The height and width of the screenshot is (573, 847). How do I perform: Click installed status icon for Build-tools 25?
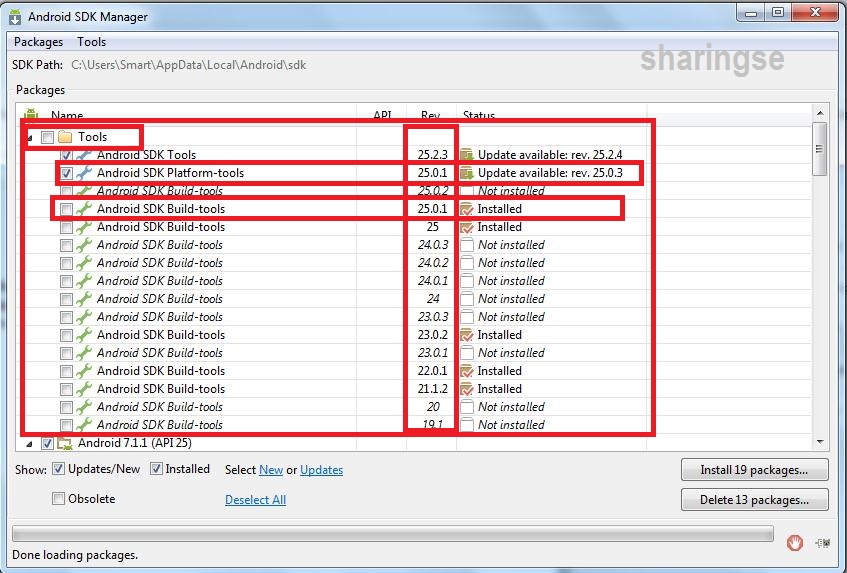[x=467, y=227]
